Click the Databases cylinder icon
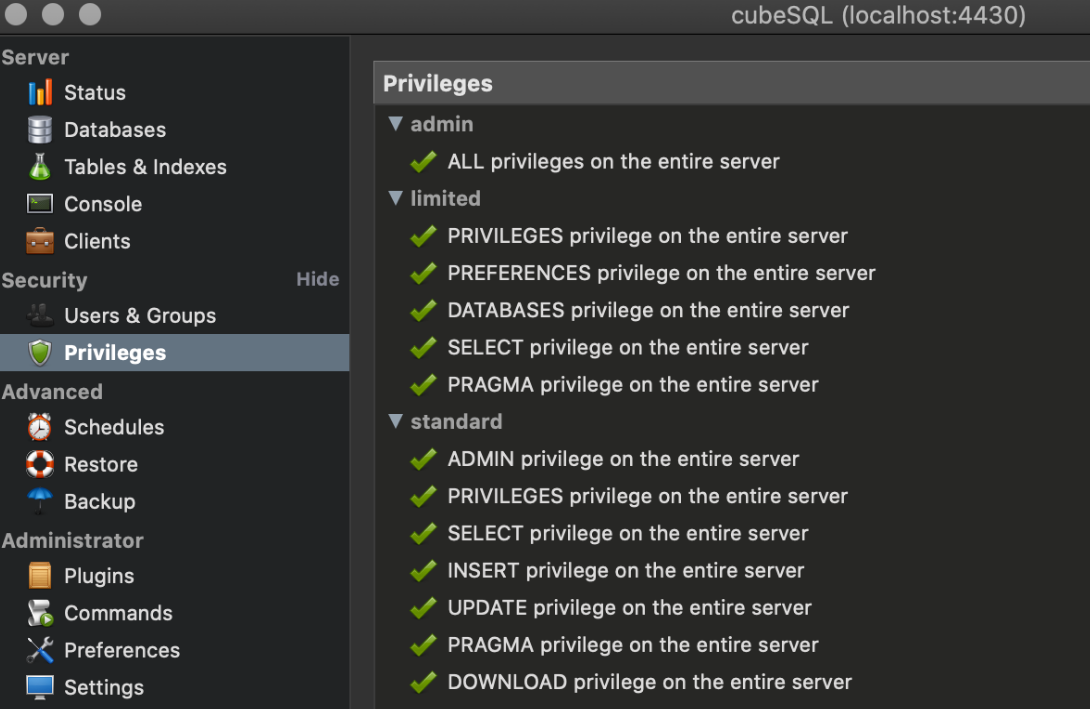The image size is (1090, 709). (x=40, y=130)
